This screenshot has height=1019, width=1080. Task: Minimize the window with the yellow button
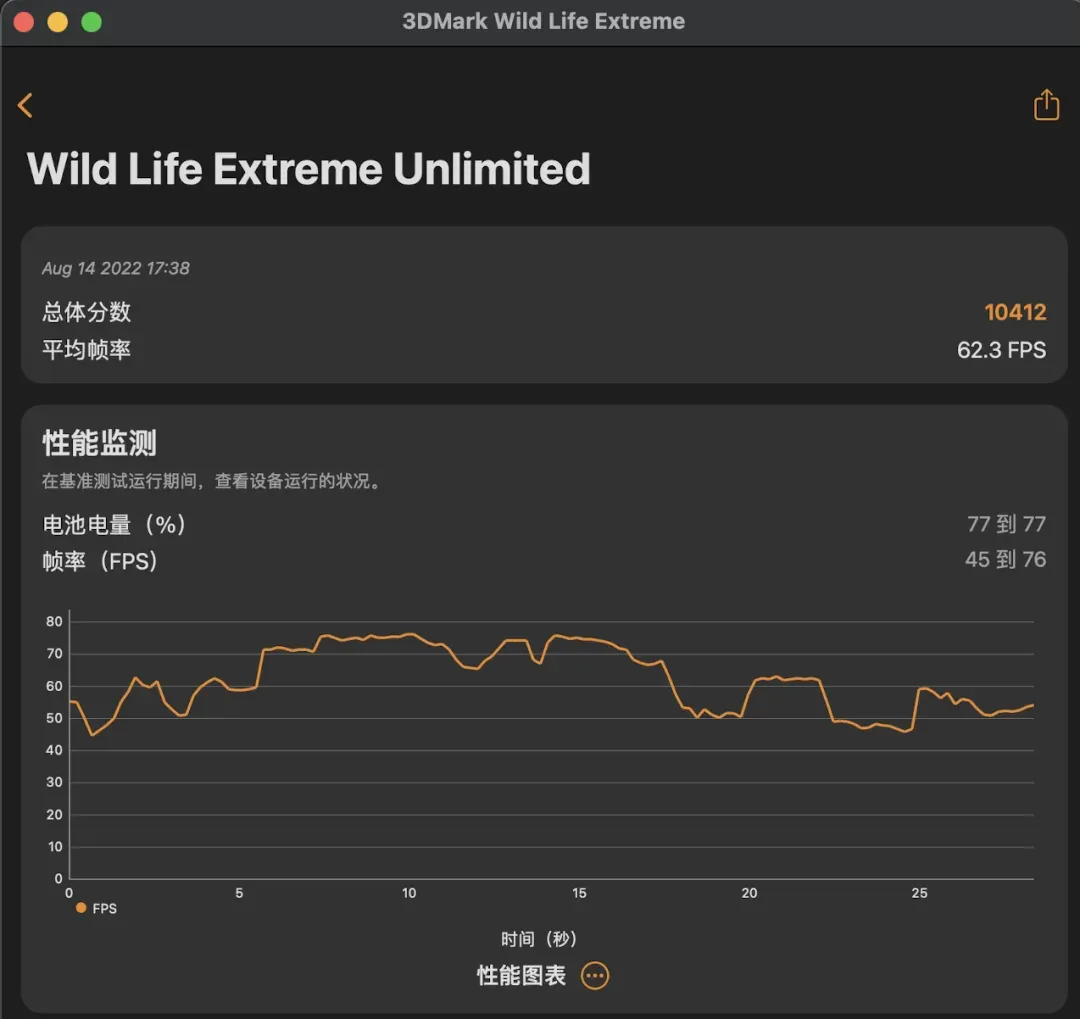[58, 22]
